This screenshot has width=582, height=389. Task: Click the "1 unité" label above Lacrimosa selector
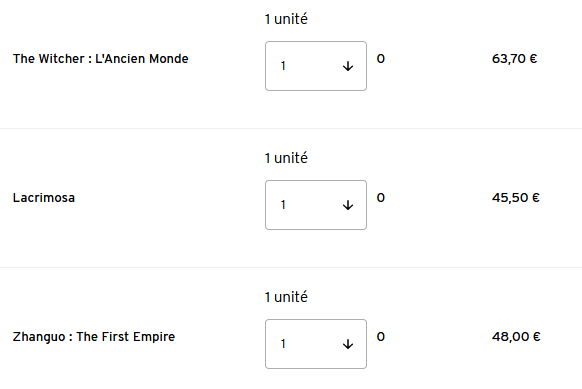click(x=286, y=158)
